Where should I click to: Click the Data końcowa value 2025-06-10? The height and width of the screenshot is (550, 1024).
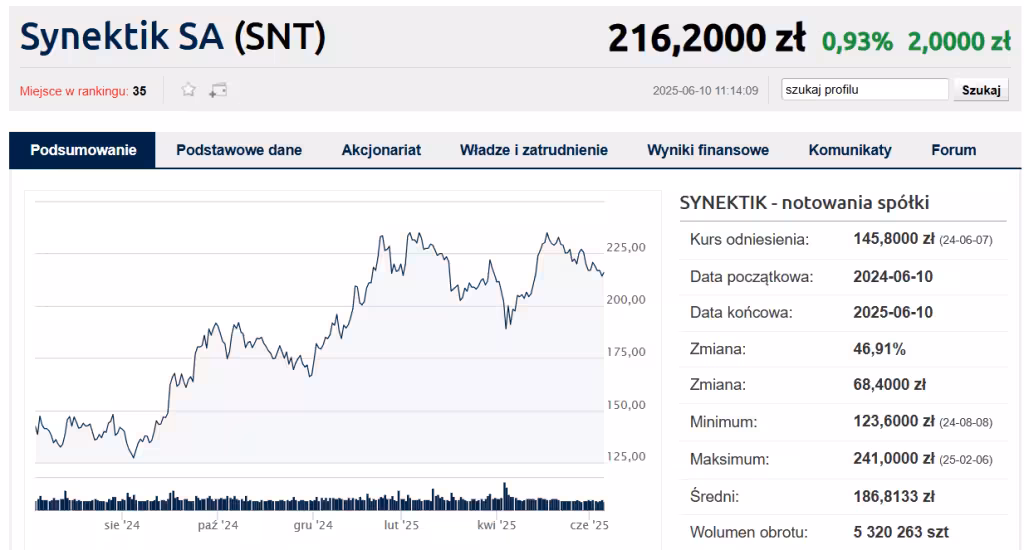(x=893, y=312)
